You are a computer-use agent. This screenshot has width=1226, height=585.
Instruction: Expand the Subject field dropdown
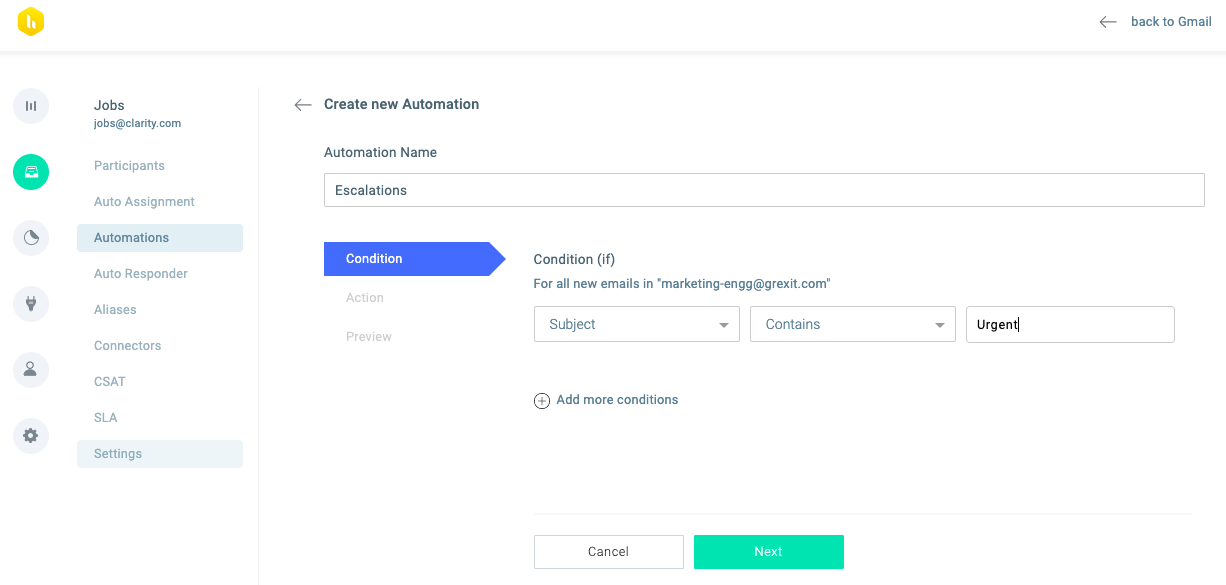pyautogui.click(x=637, y=325)
